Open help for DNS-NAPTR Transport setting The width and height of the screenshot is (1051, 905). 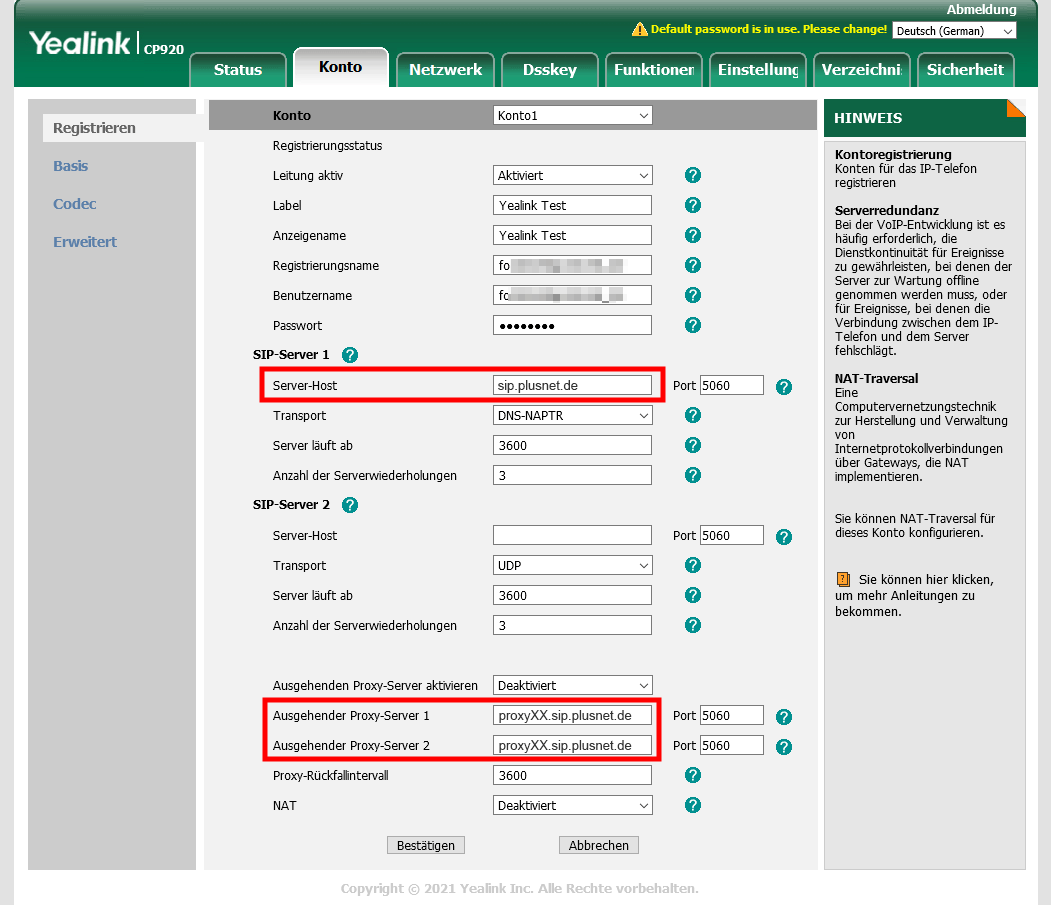[x=692, y=415]
